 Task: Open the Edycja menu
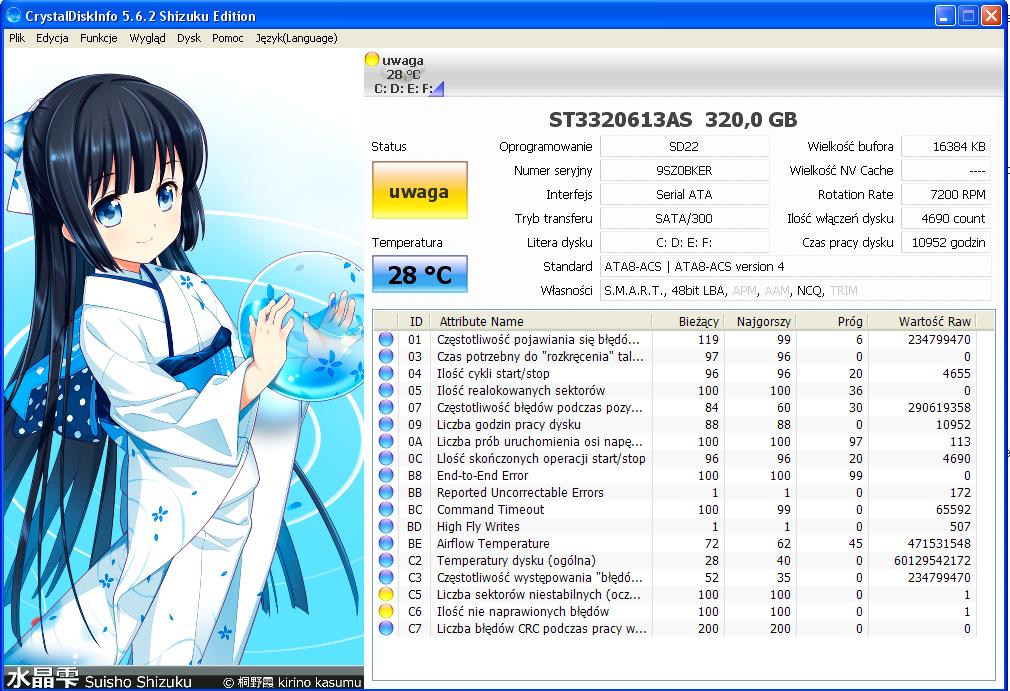52,38
